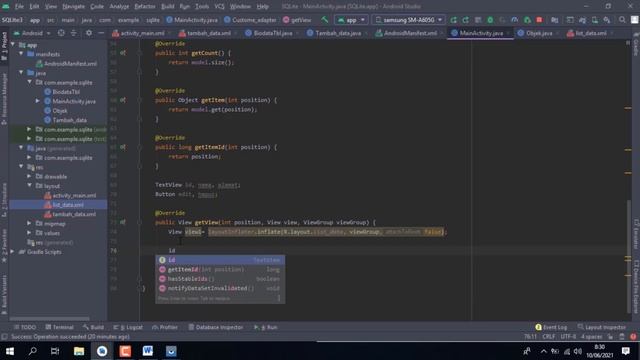Open the Logcat tool window
The width and height of the screenshot is (640, 360).
128,327
